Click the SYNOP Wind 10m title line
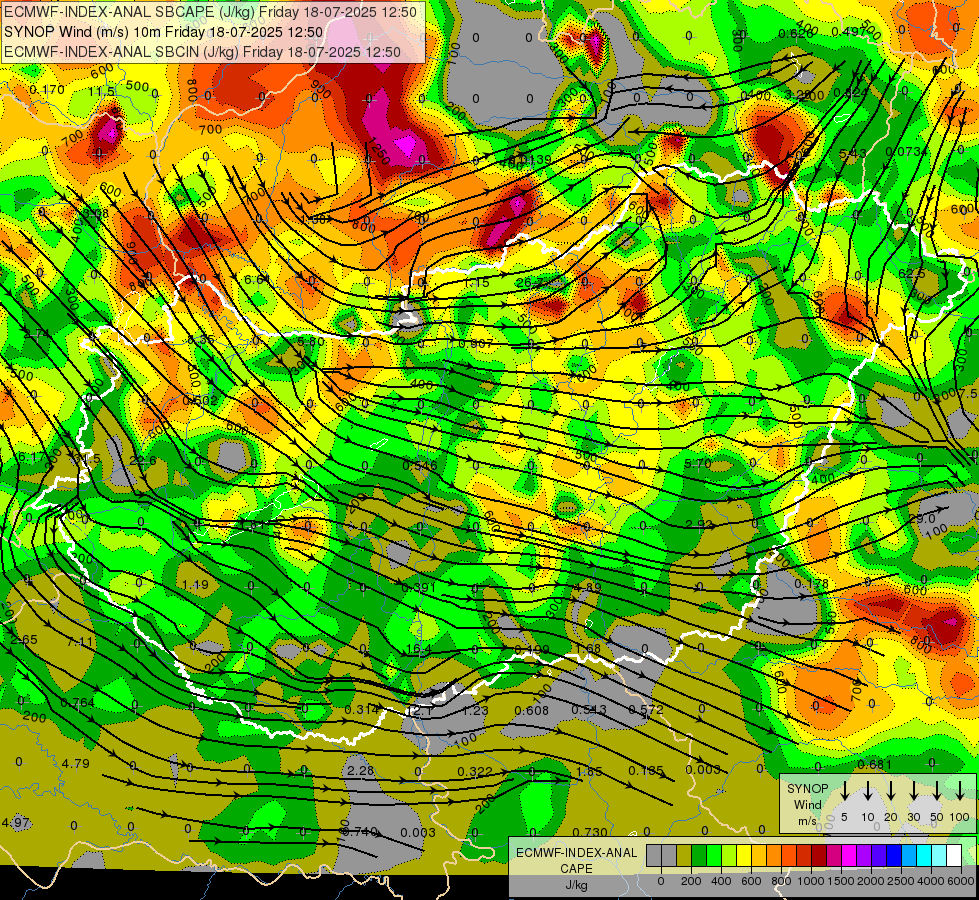 (x=163, y=32)
